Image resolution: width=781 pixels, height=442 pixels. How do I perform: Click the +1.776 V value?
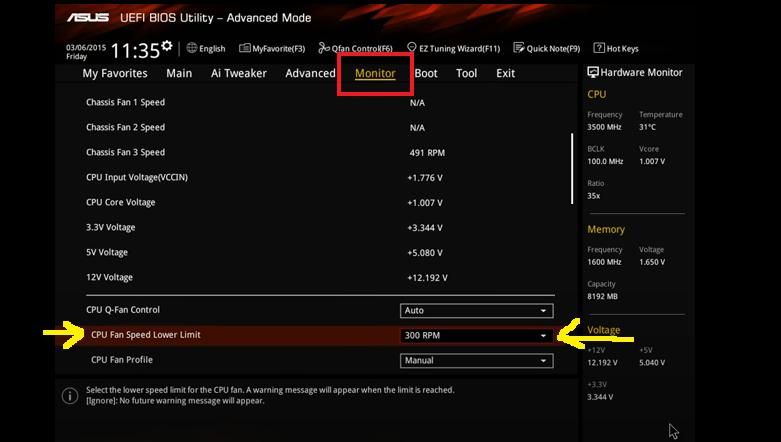pos(425,178)
